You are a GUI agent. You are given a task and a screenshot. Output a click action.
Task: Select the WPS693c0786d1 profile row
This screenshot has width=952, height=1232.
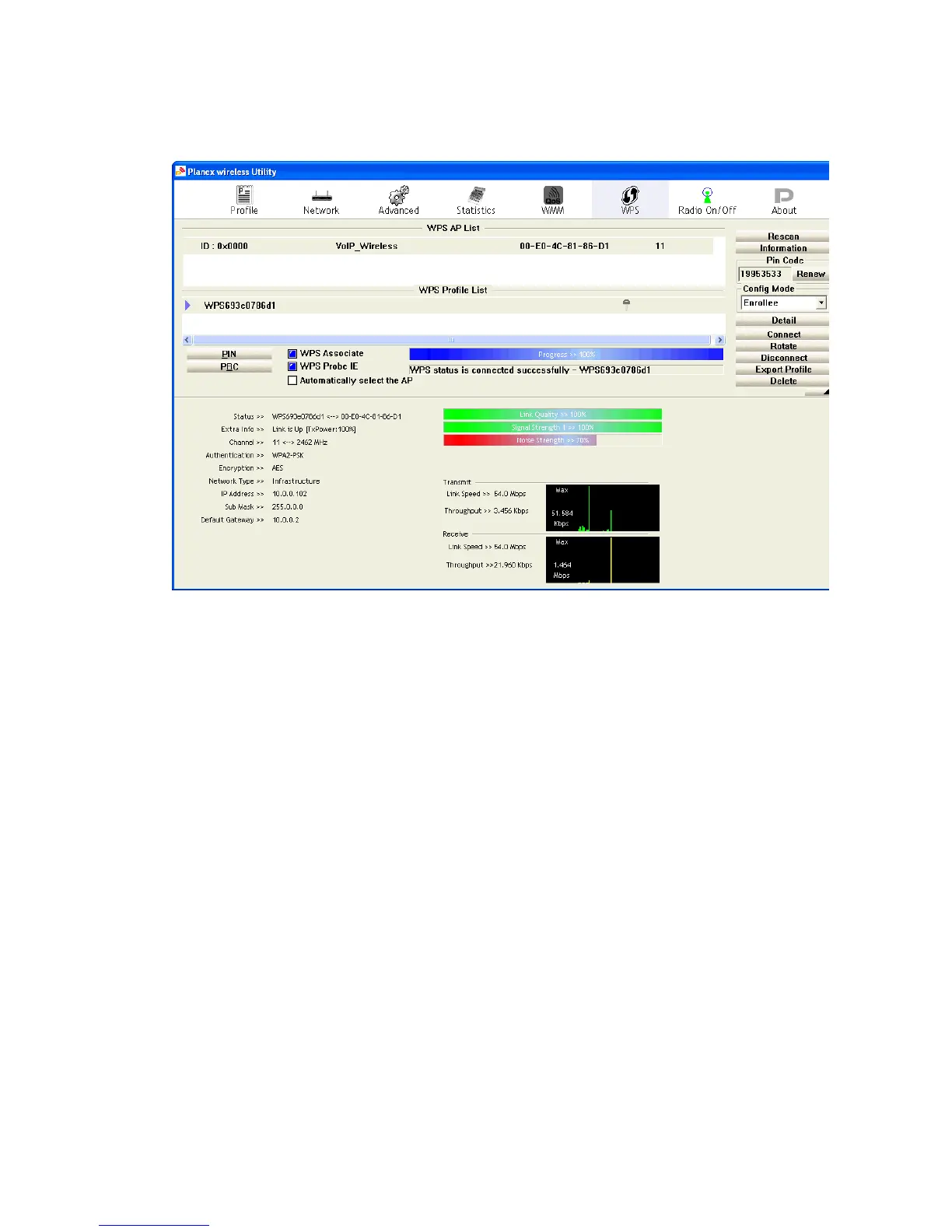[453, 305]
